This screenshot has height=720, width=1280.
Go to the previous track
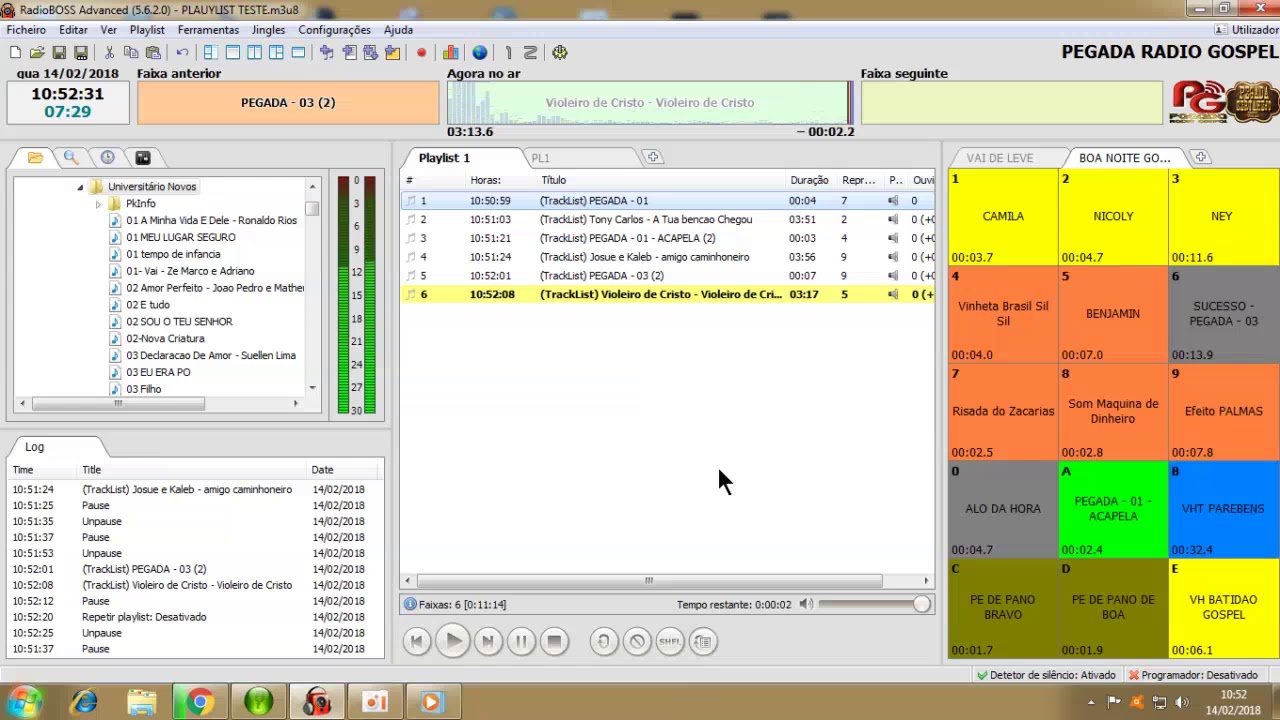click(x=417, y=642)
